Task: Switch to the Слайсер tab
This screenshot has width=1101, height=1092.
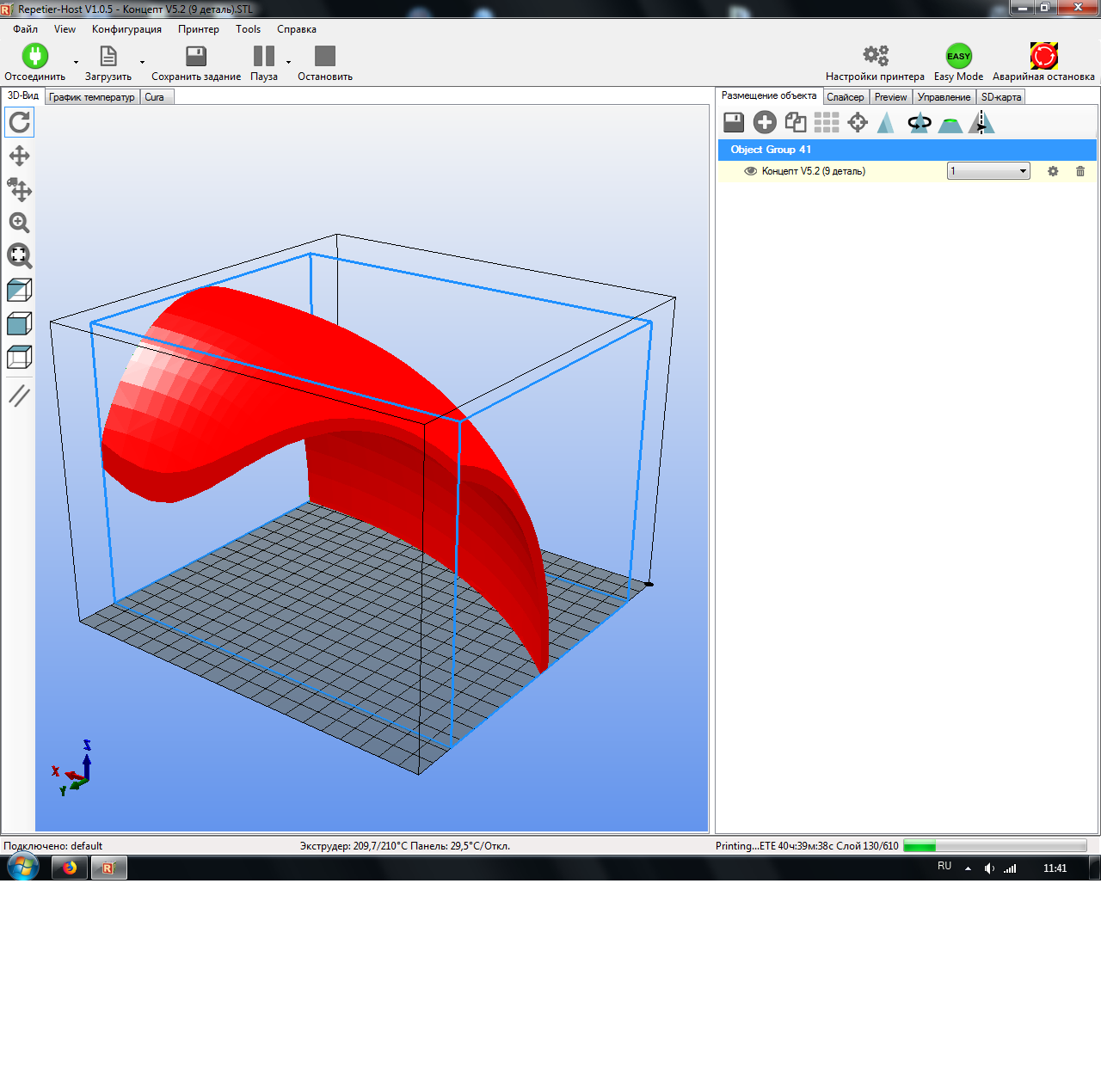Action: (x=846, y=96)
